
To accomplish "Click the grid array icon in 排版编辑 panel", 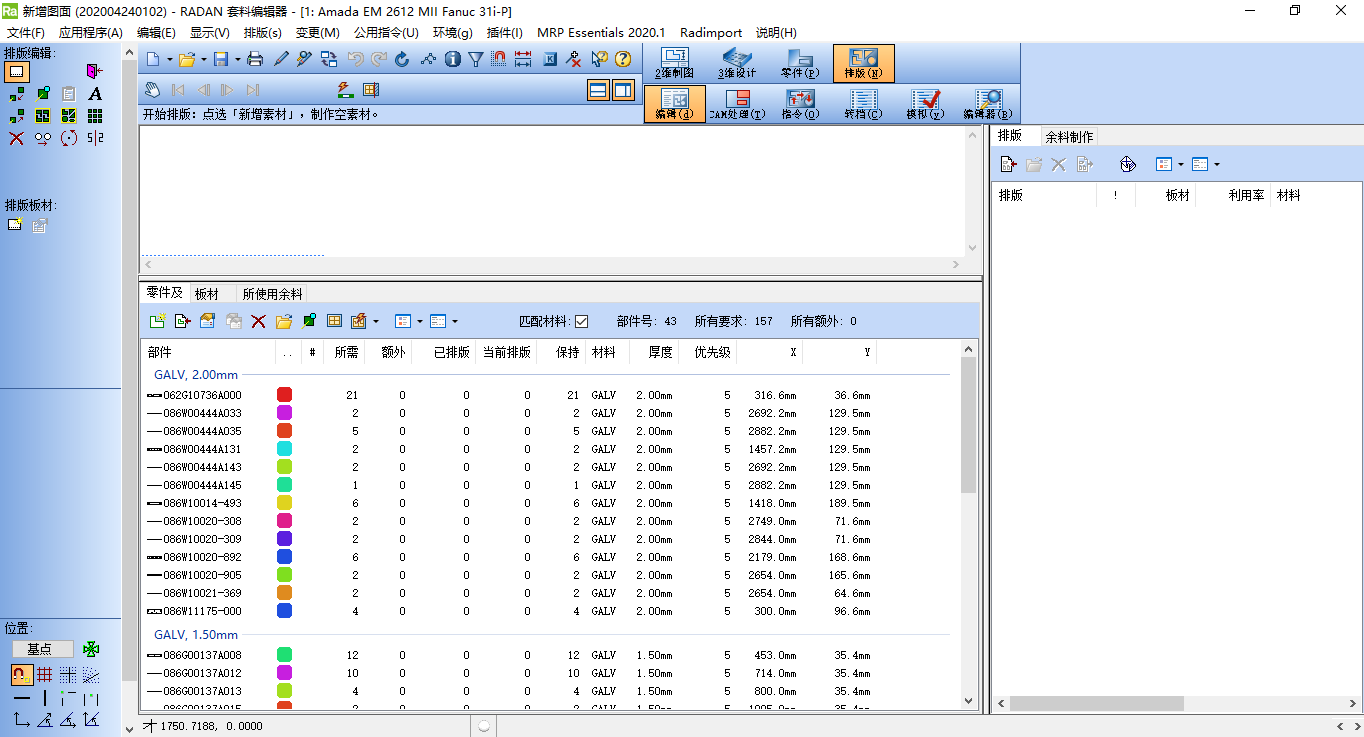I will point(95,116).
